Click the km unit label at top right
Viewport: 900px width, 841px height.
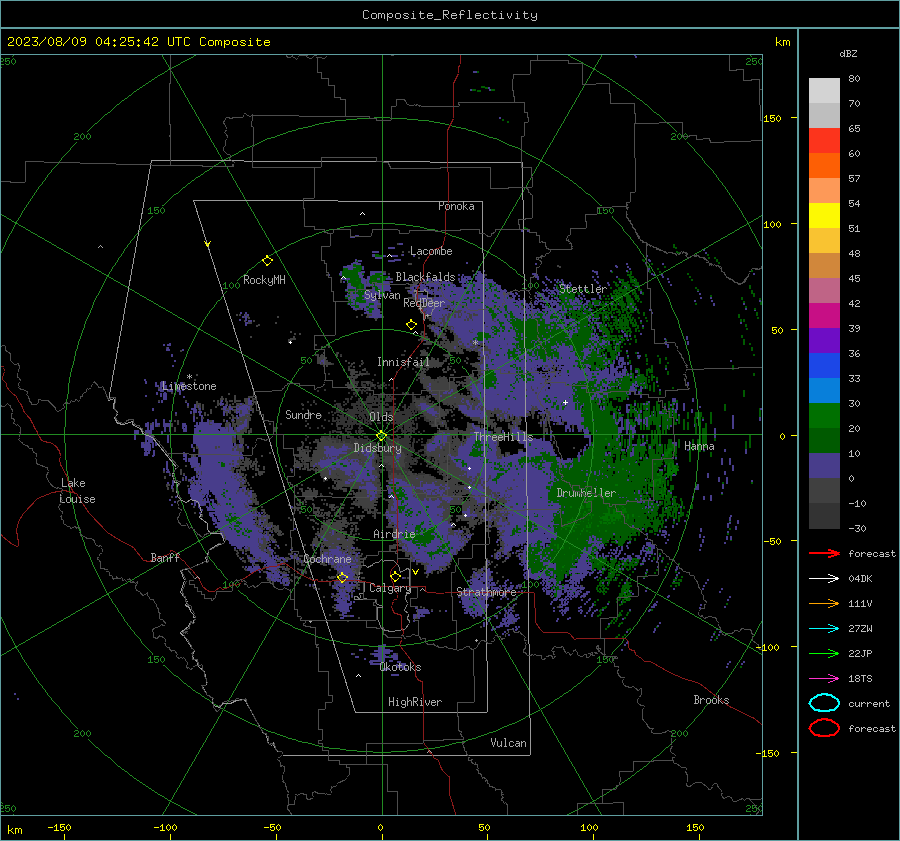tap(782, 42)
